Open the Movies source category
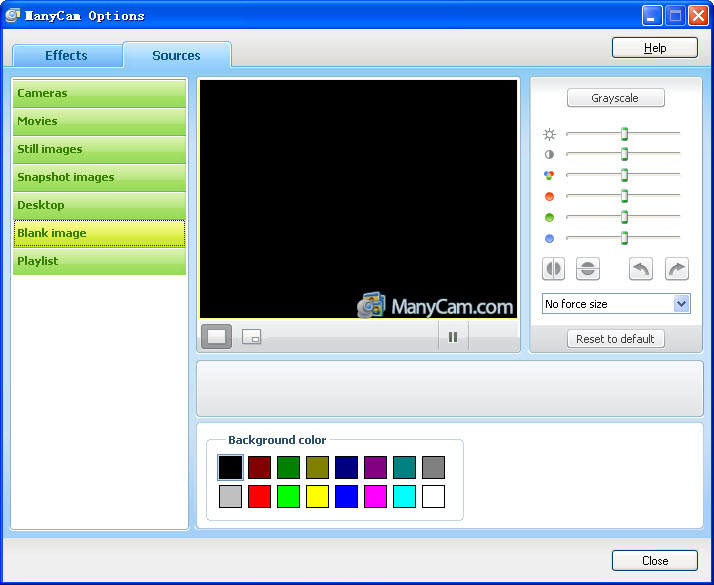The width and height of the screenshot is (714, 585). coord(99,122)
